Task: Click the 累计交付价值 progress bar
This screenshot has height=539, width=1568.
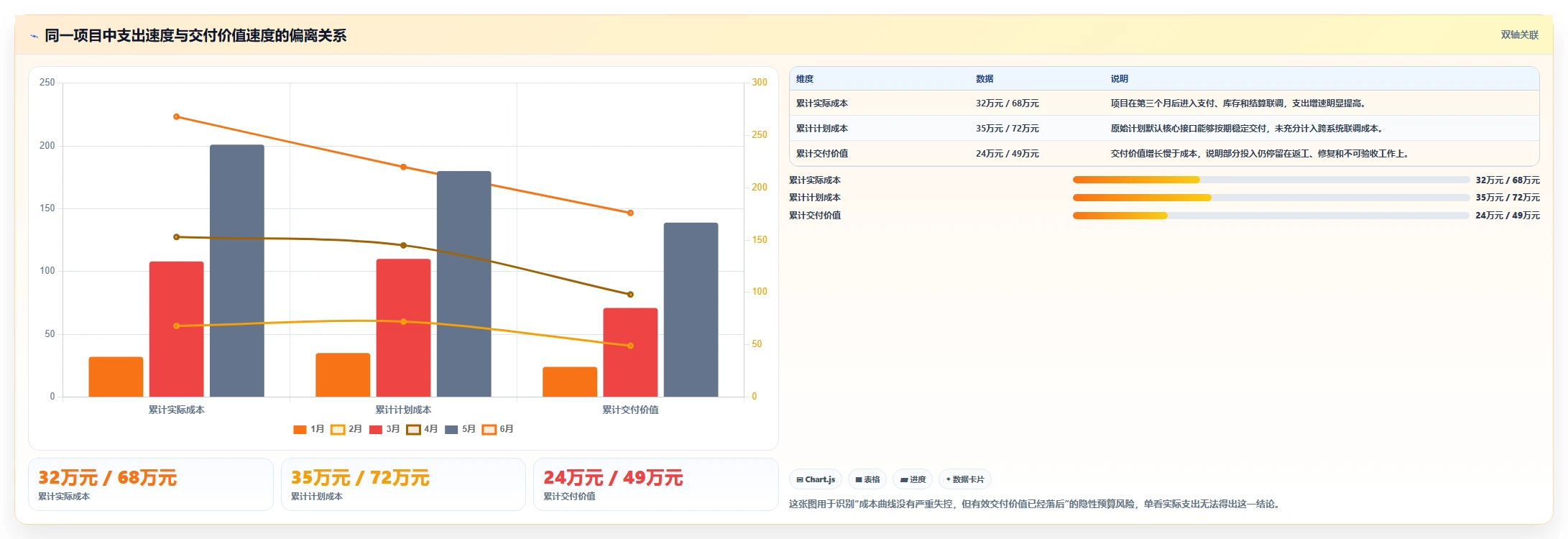Action: click(1270, 216)
